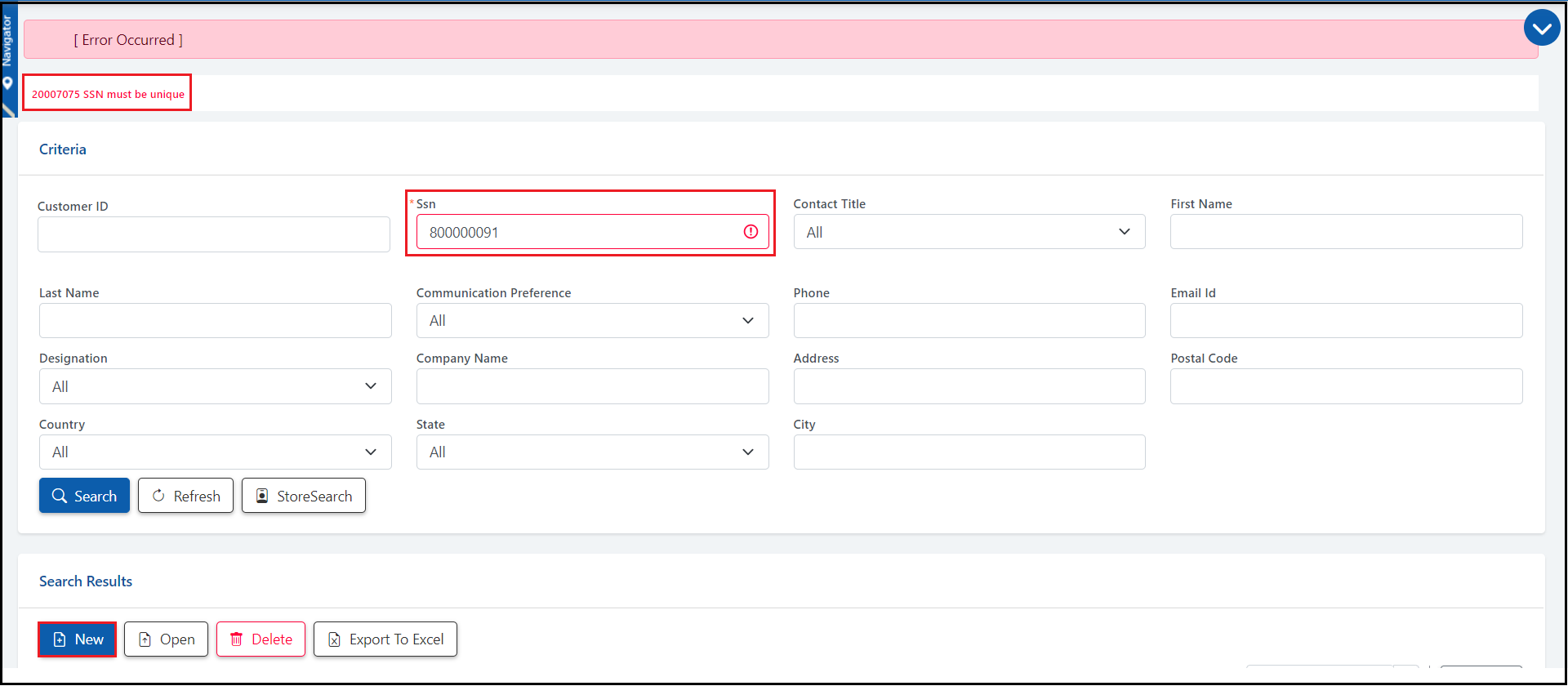1568x686 pixels.
Task: Click the '20007075 SSN must be unique' error message
Action: coord(108,94)
